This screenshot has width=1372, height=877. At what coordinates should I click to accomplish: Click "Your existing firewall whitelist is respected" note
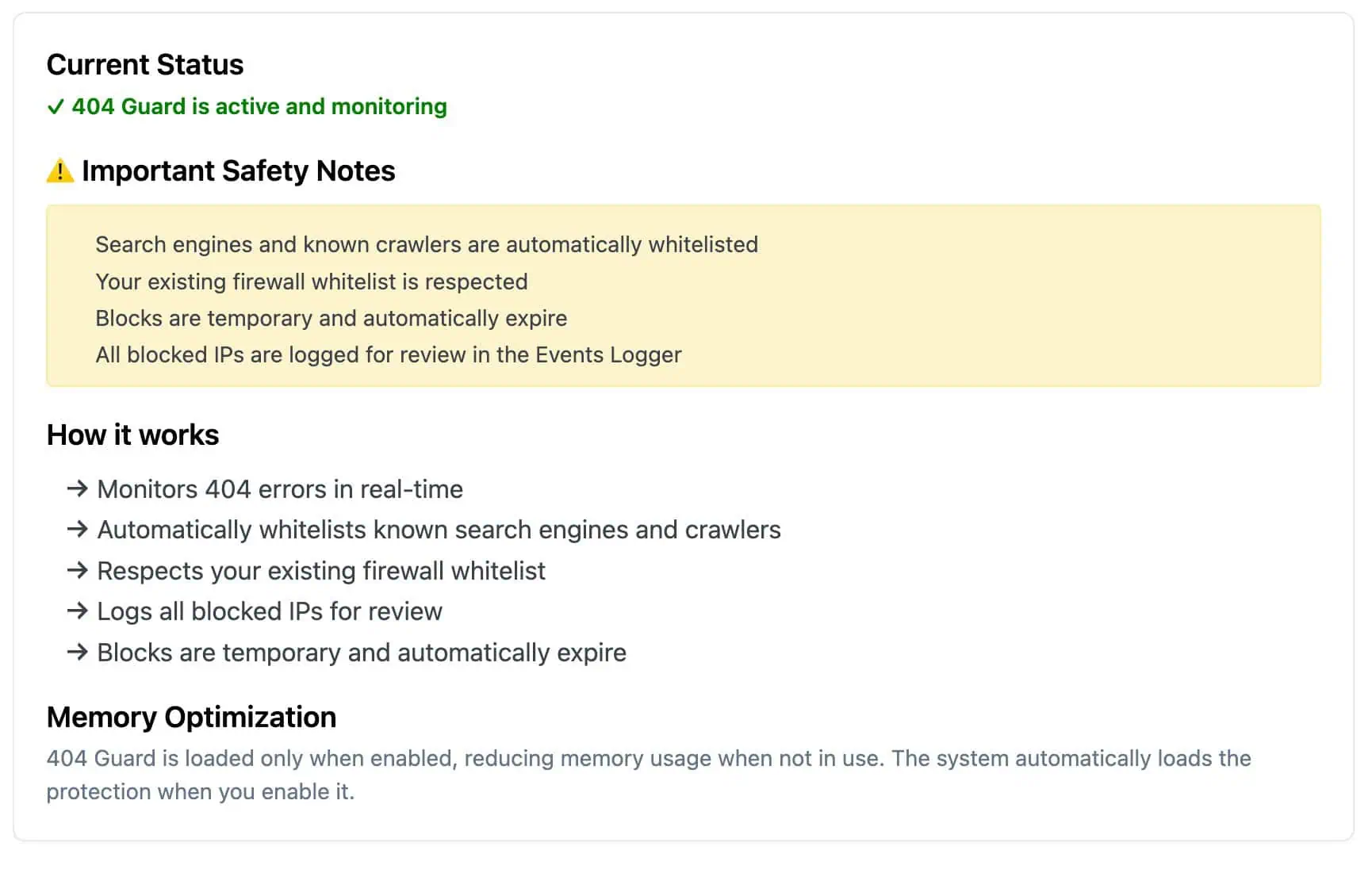click(312, 281)
